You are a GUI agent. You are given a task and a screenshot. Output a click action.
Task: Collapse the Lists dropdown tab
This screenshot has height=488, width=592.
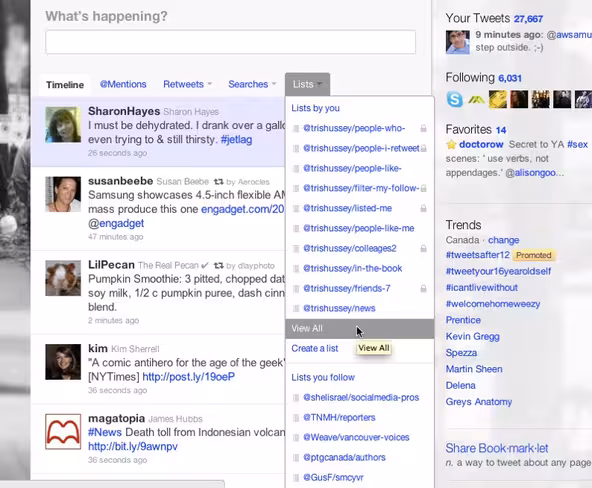point(307,84)
